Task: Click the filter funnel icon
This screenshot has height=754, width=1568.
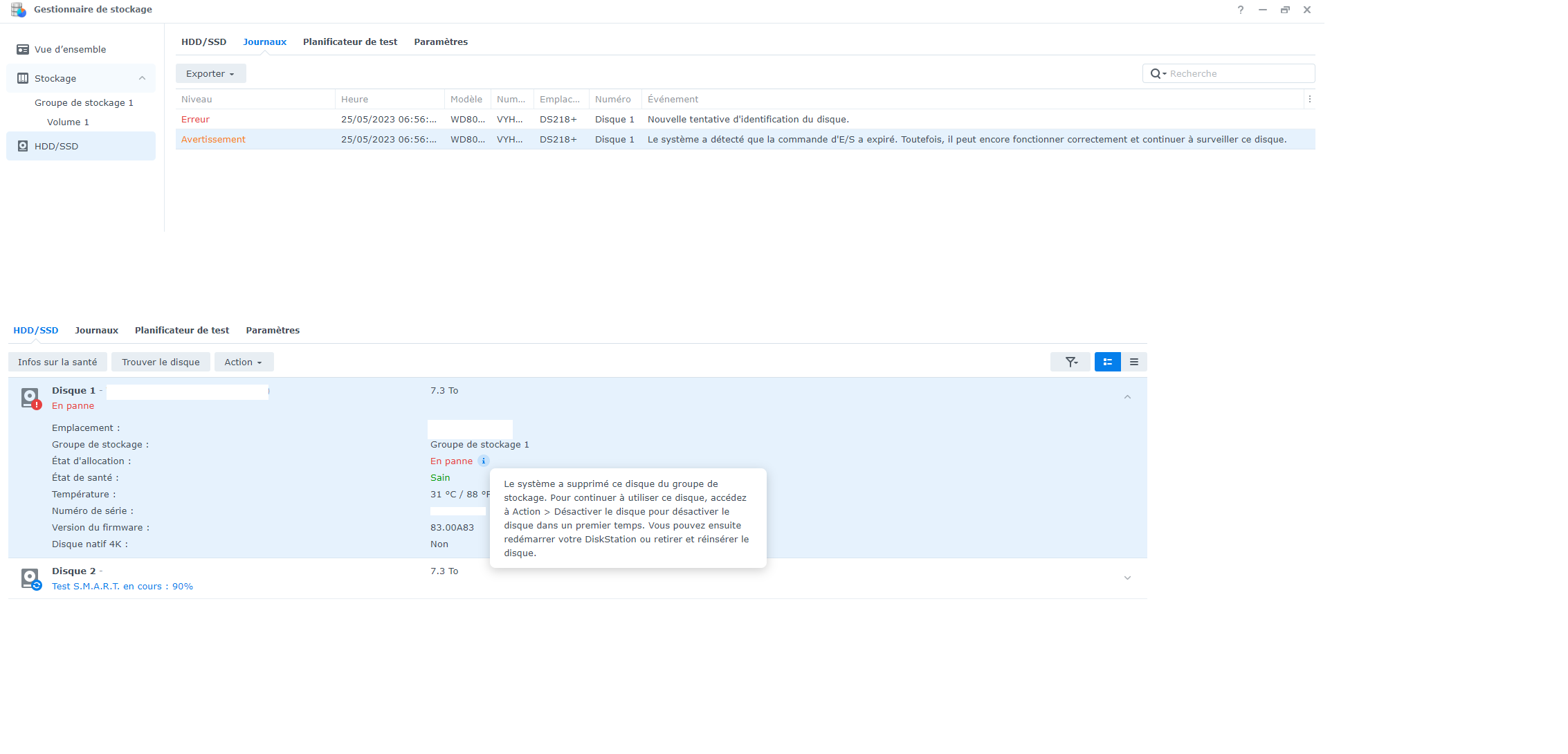Action: coord(1070,362)
